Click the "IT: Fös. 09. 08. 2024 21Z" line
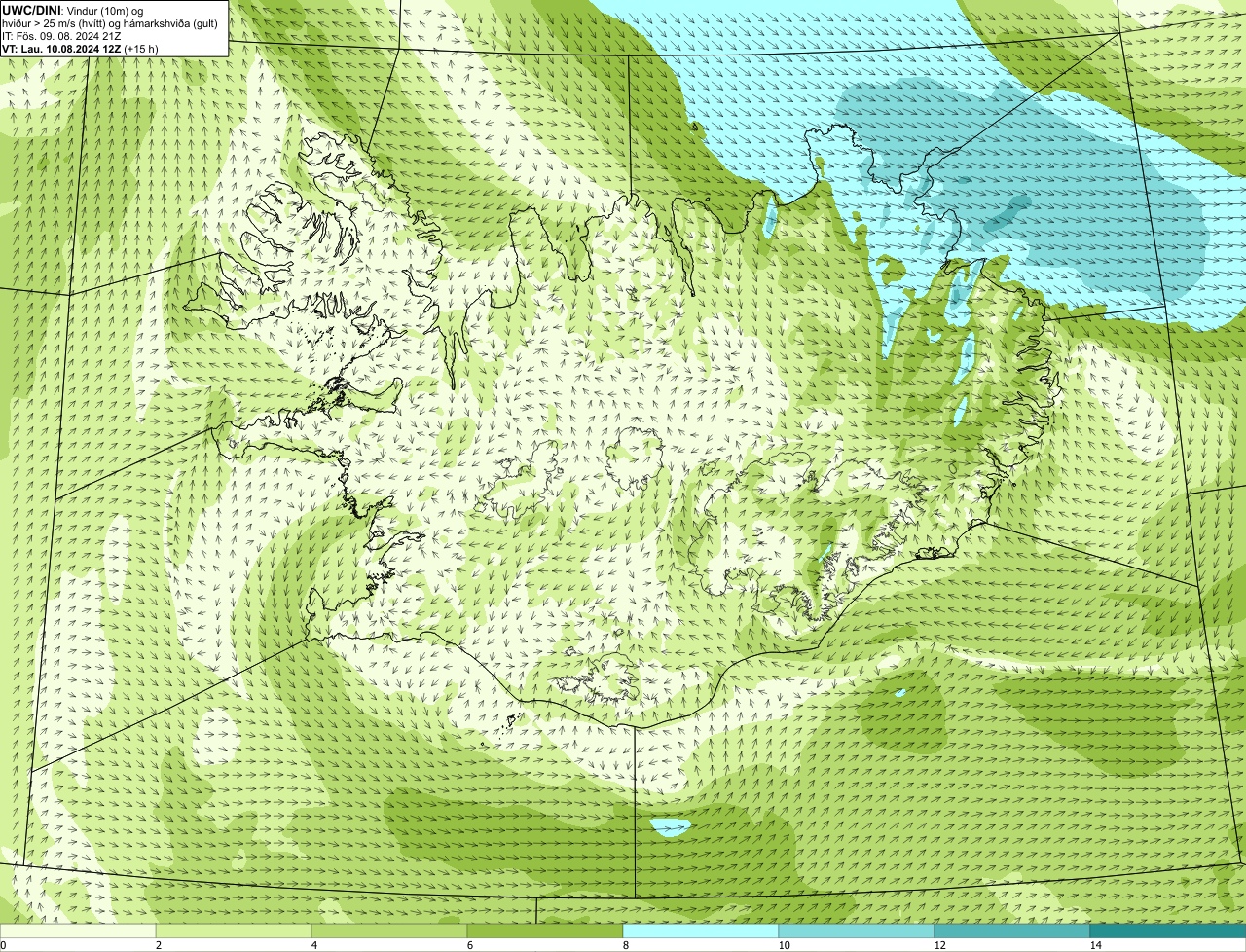1246x952 pixels. (x=61, y=35)
